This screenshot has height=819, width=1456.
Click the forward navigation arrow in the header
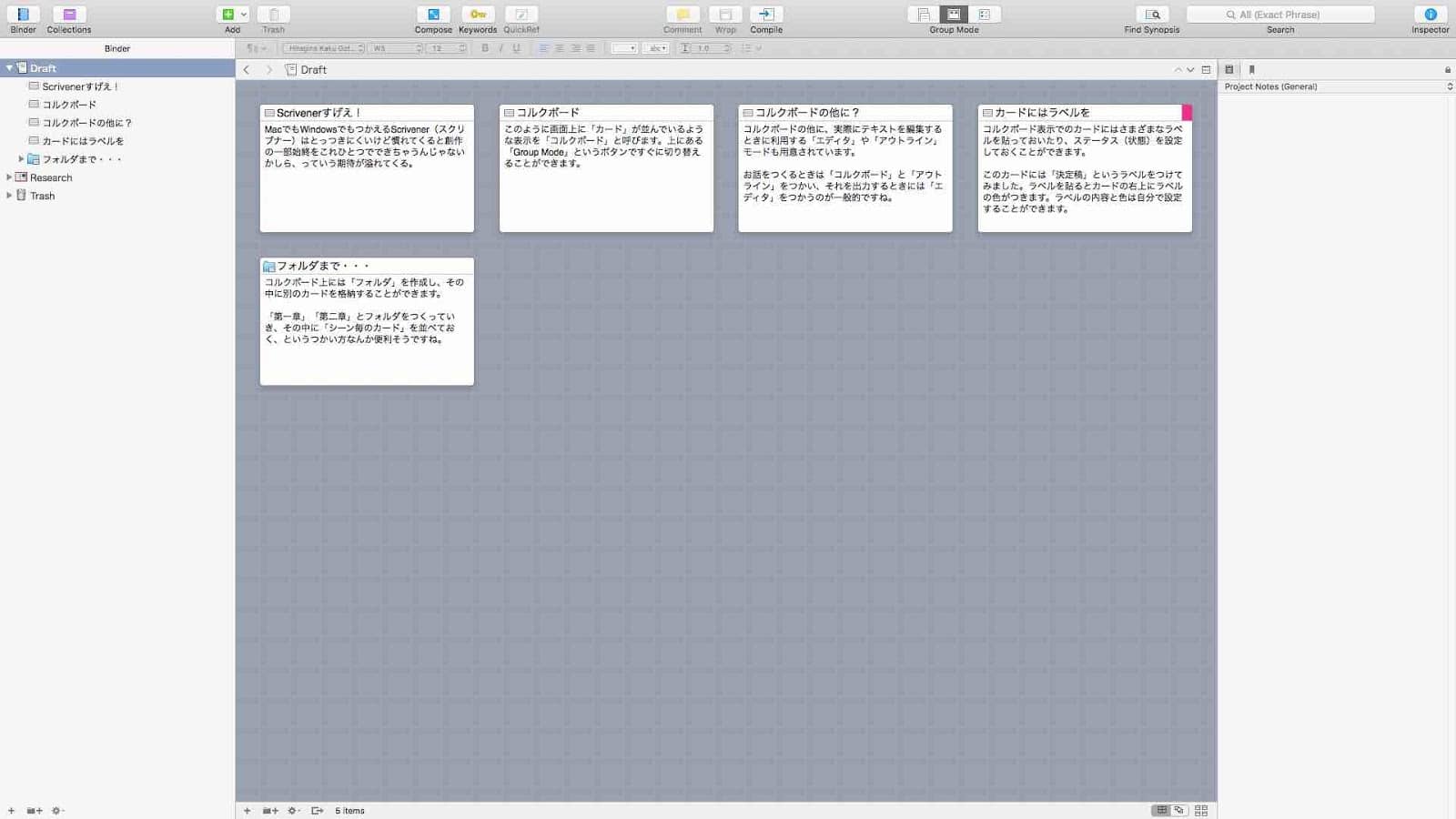coord(268,69)
